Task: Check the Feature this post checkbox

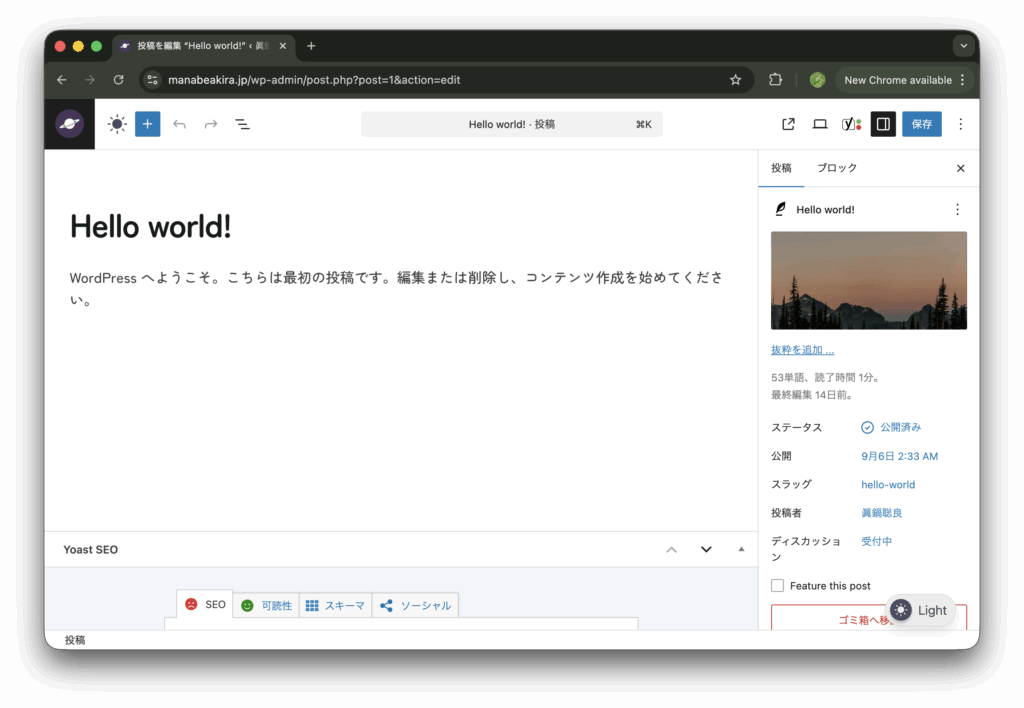Action: pyautogui.click(x=778, y=585)
